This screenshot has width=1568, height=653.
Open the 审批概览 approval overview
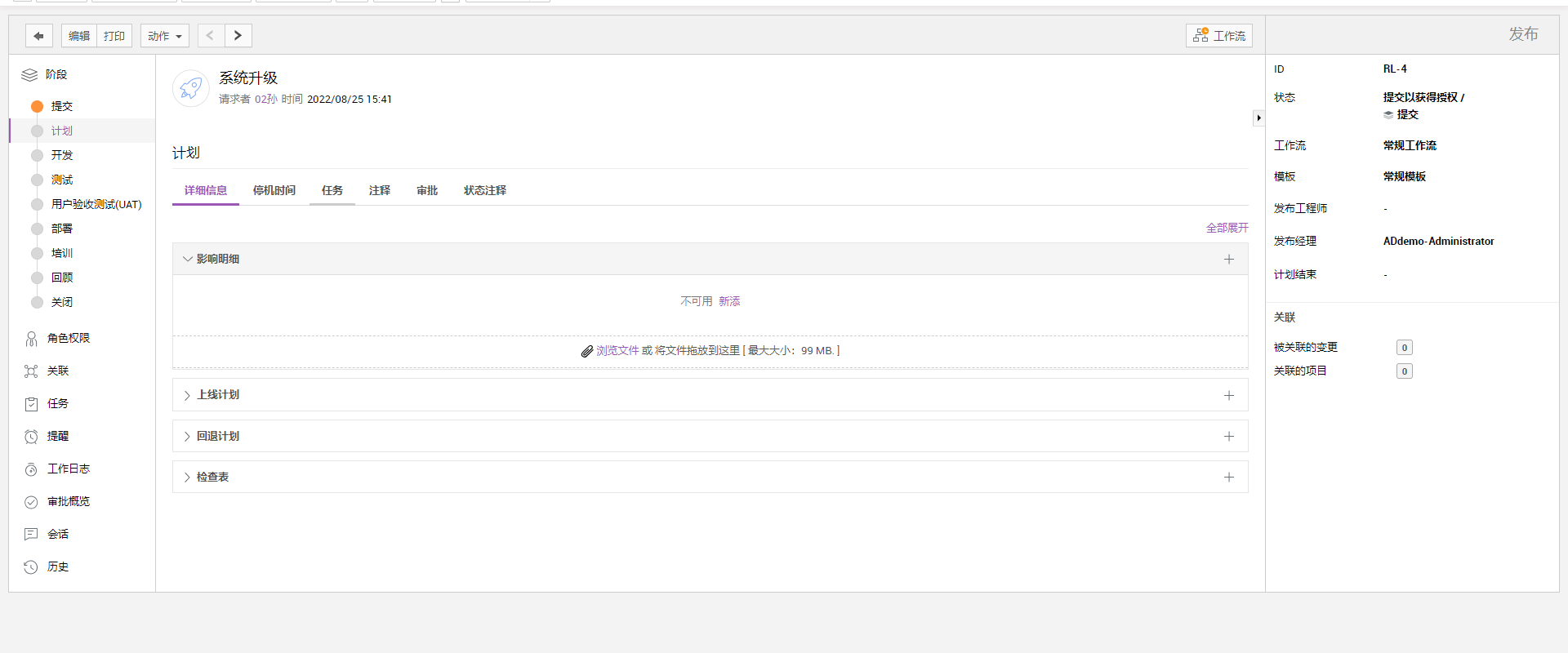coord(68,501)
